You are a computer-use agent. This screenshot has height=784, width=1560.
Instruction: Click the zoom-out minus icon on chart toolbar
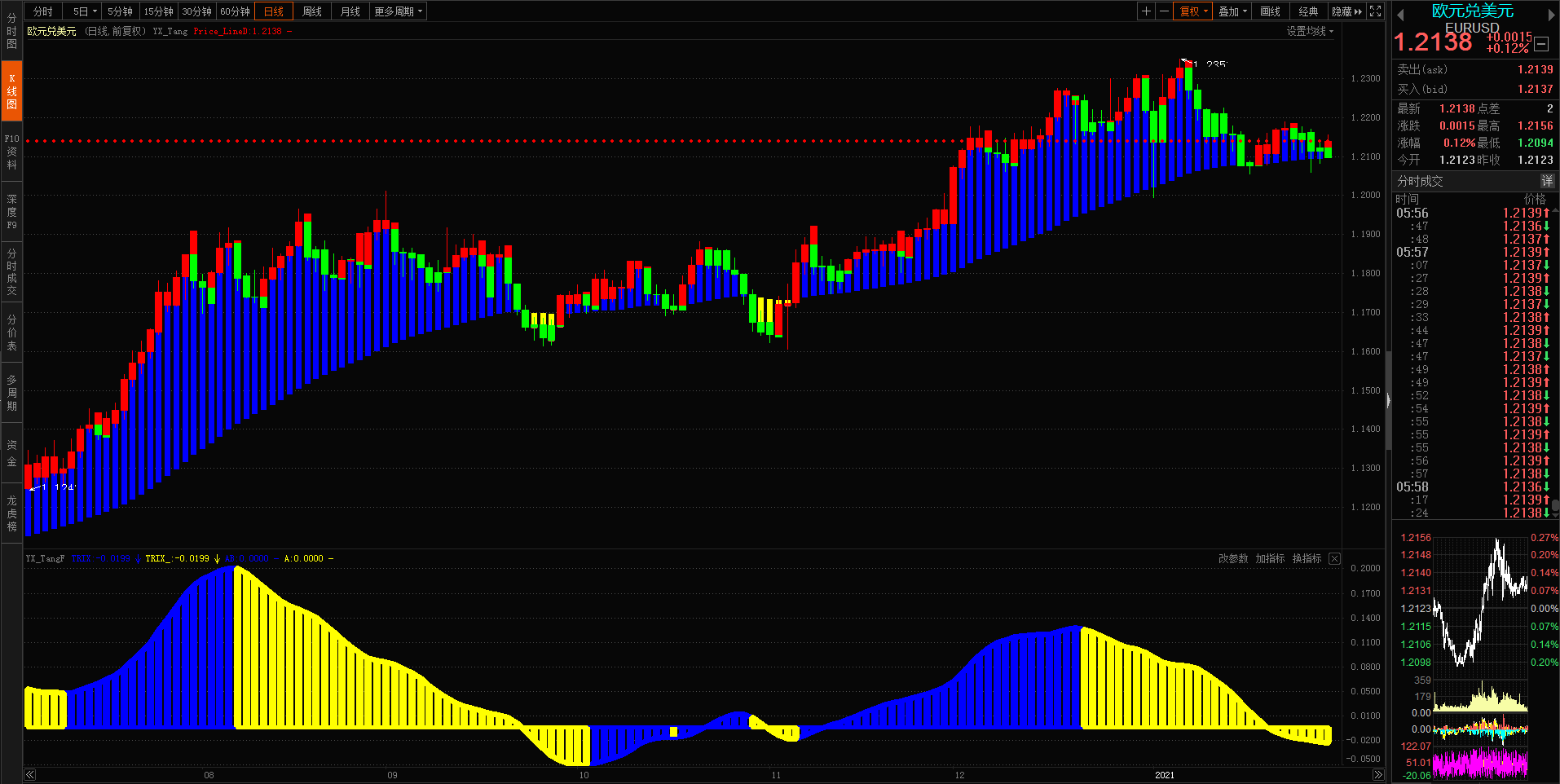(x=1164, y=11)
